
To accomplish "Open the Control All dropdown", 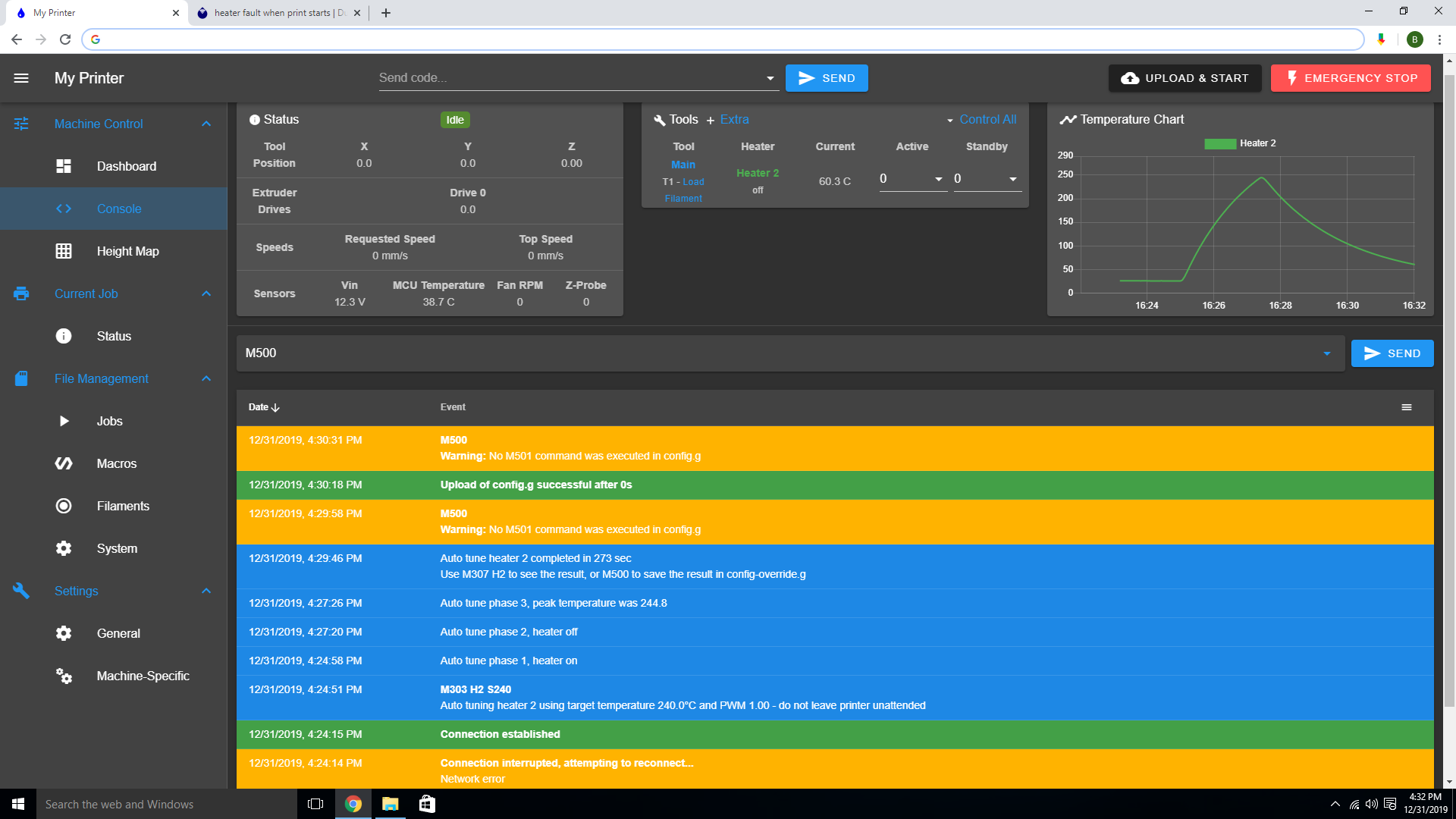I will (x=981, y=120).
